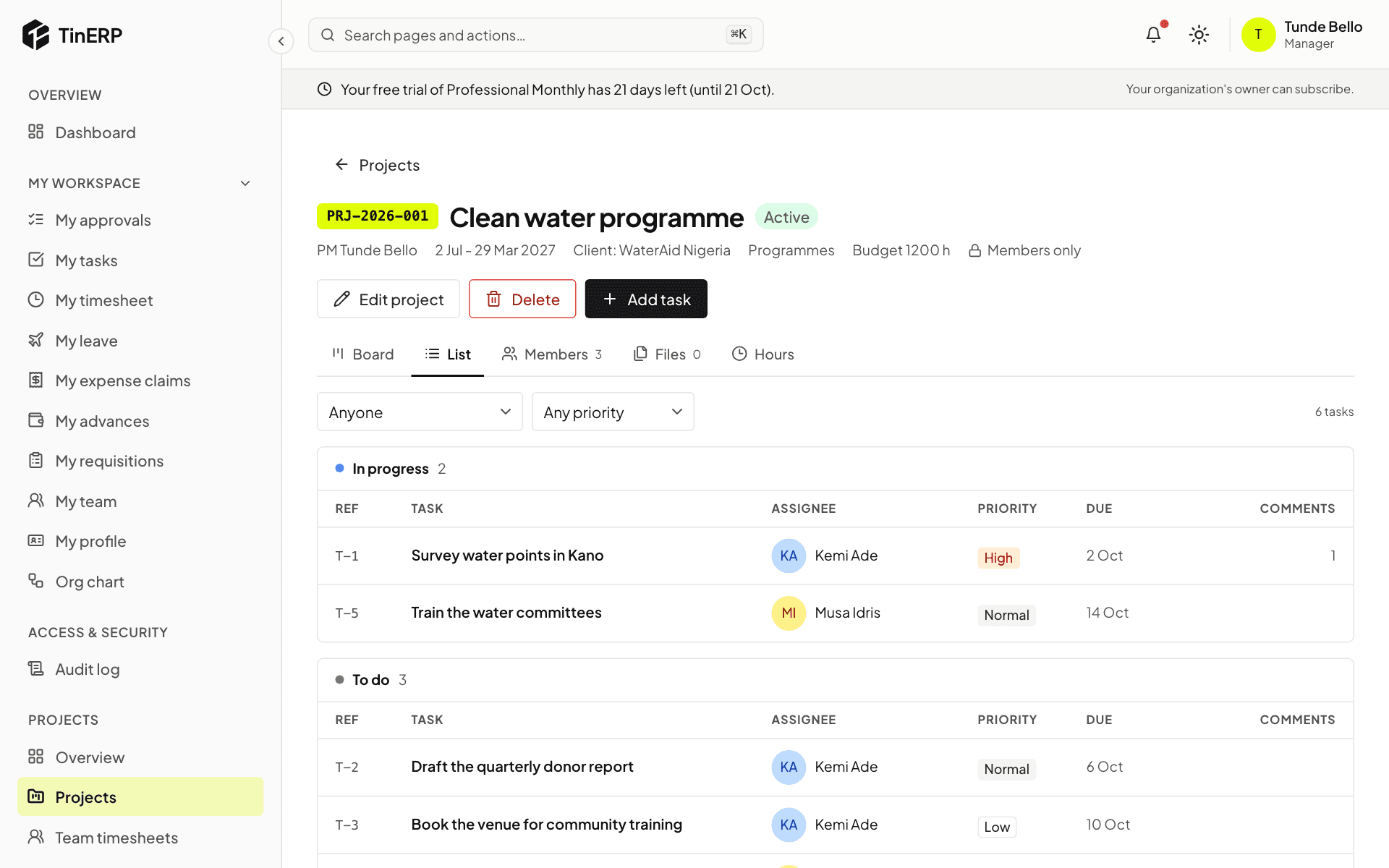Open My tasks in the sidebar
This screenshot has width=1389, height=868.
pyautogui.click(x=140, y=260)
